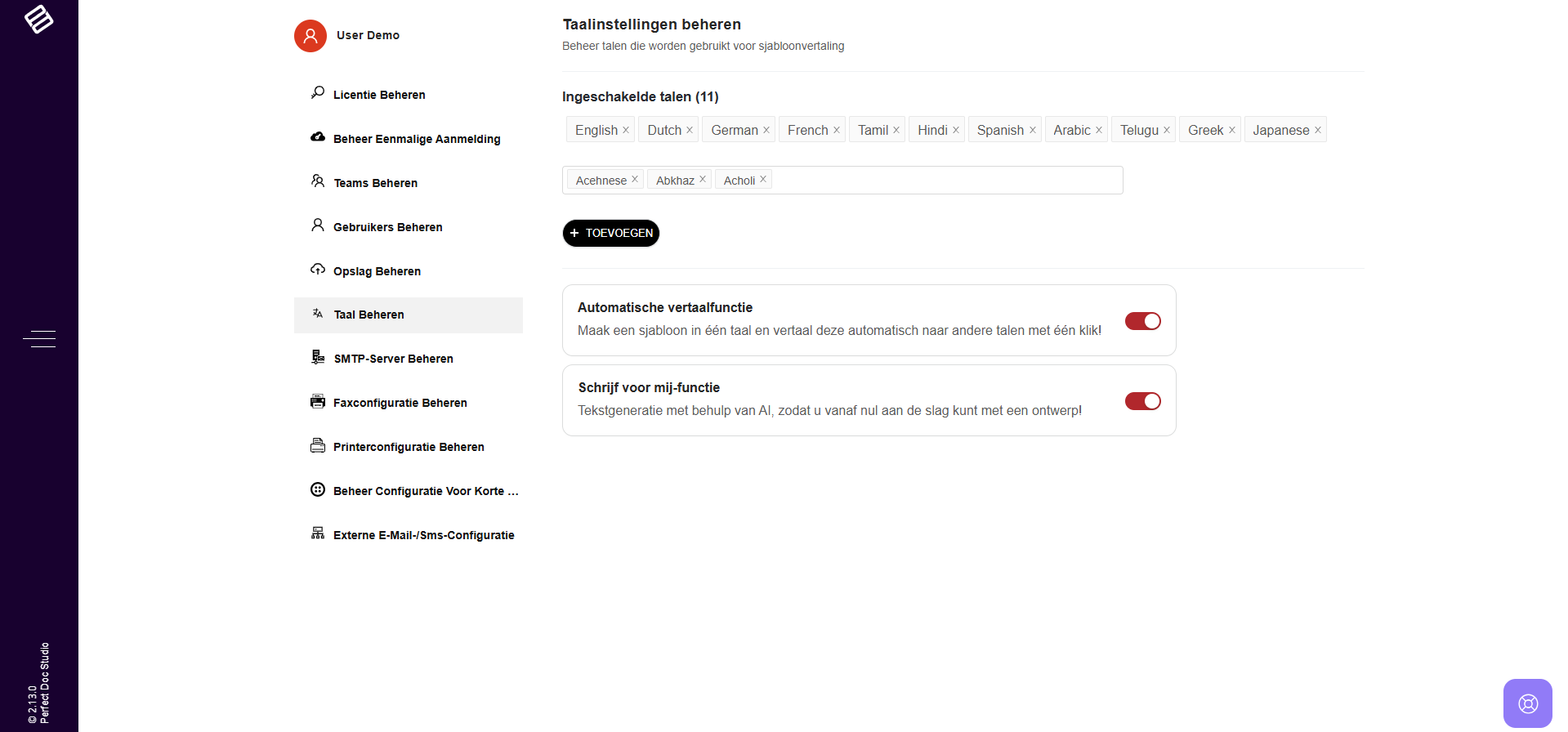The width and height of the screenshot is (1568, 732).
Task: Remove Acehnese from the selection box
Action: click(635, 179)
